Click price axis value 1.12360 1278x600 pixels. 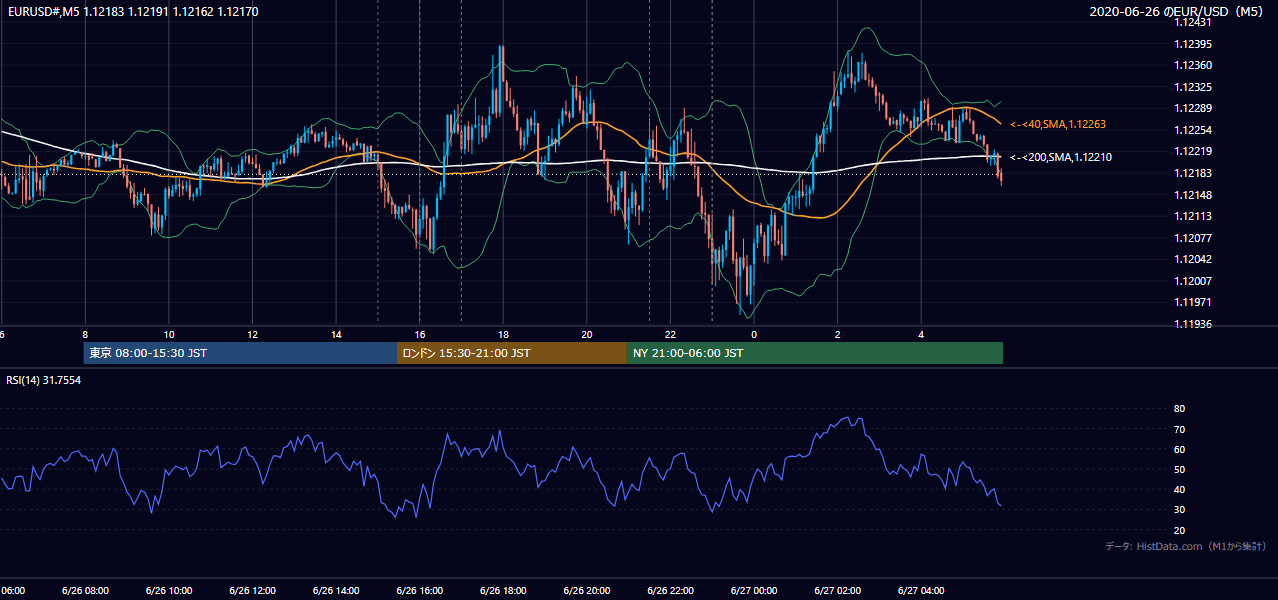[x=1194, y=65]
